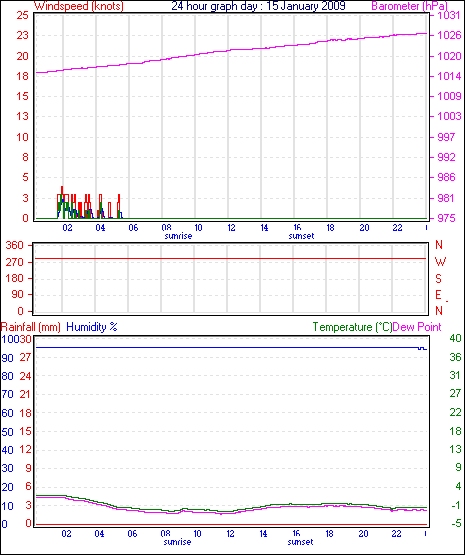Click the 24 hour graph day title

259,6
